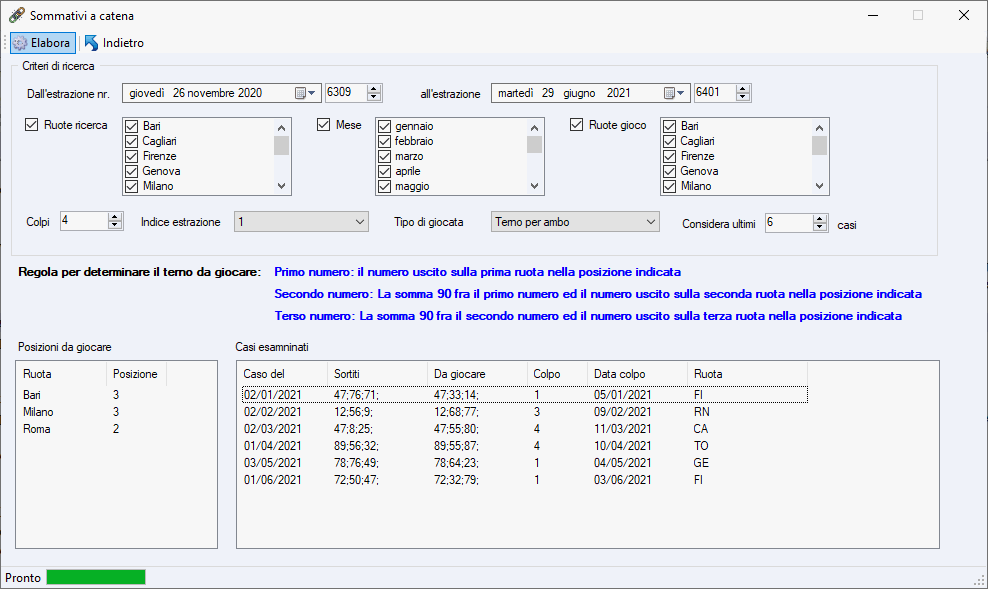Decrease the Considera ultimi casi value
The height and width of the screenshot is (589, 988).
820,227
